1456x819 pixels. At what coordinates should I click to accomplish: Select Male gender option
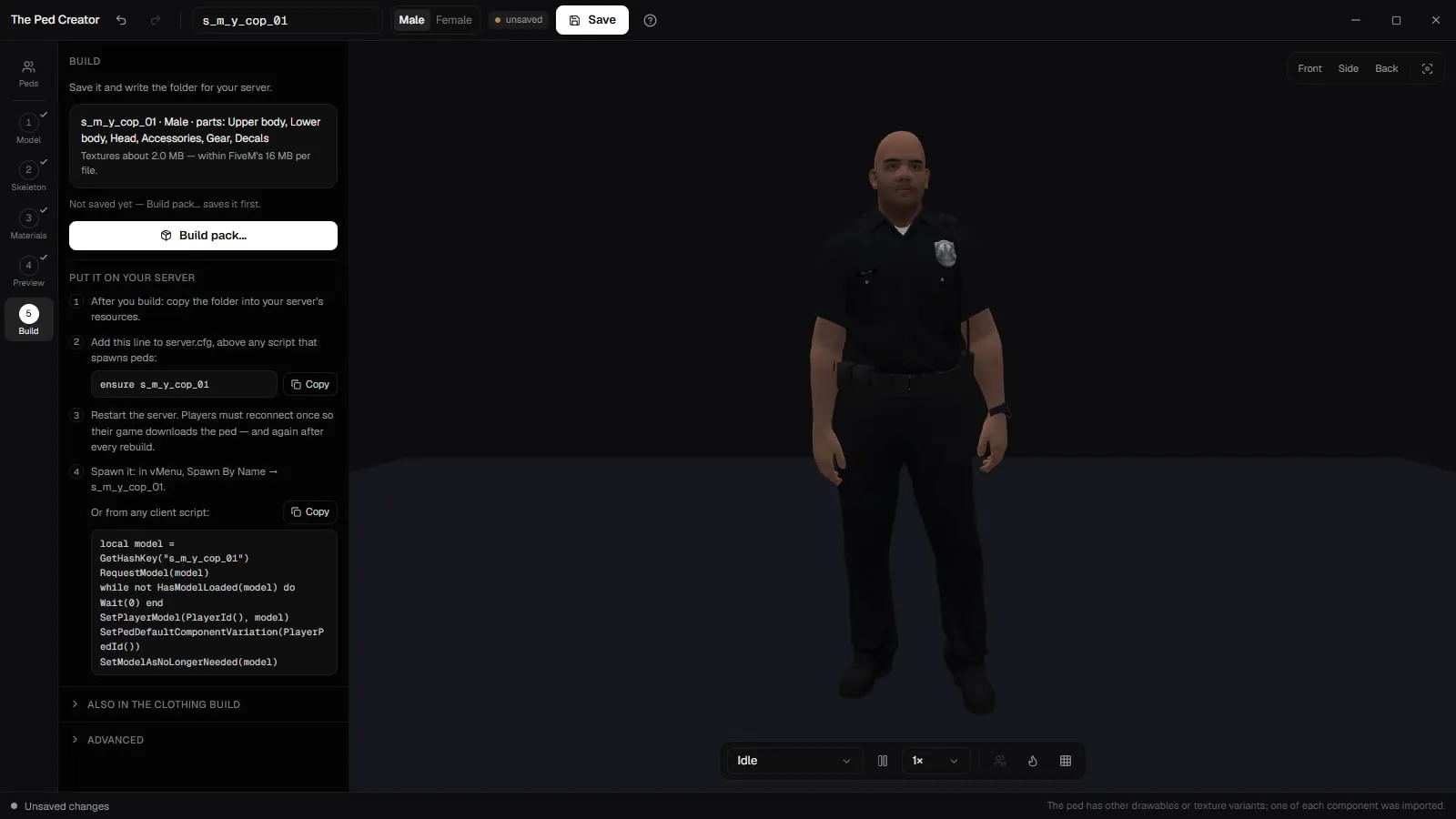pos(411,20)
